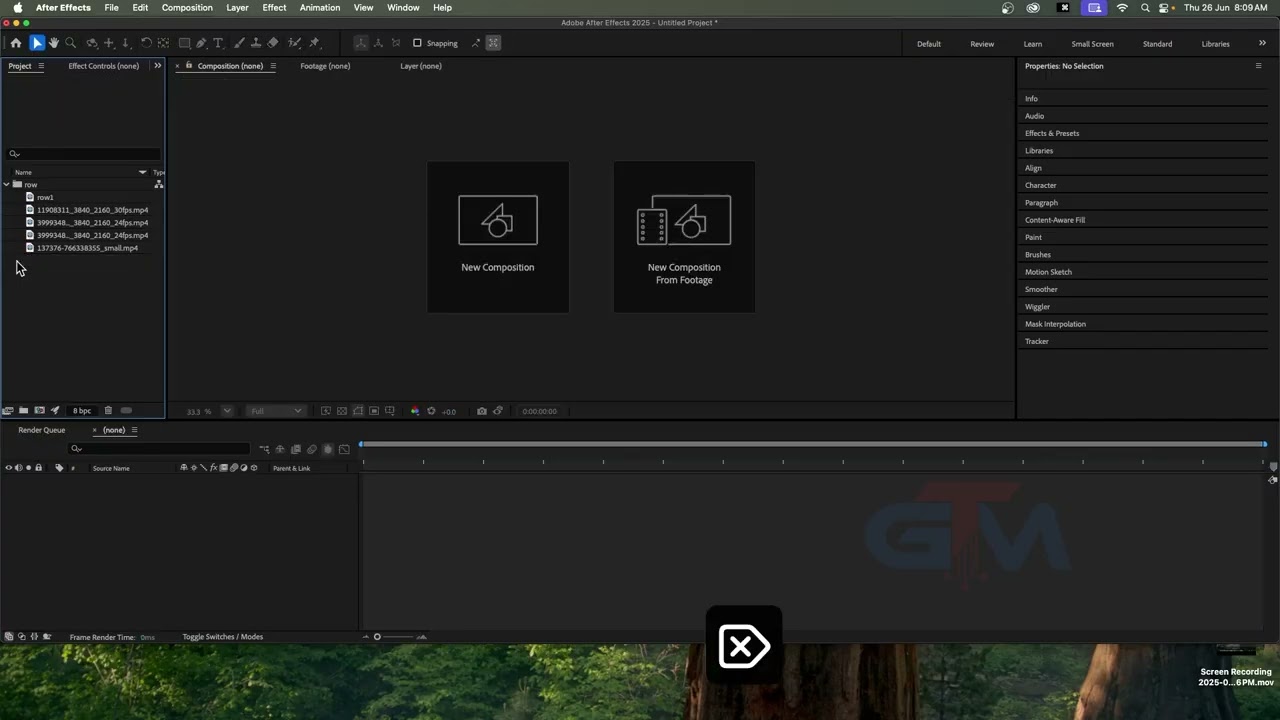
Task: Open Composition Mini-Flowchart in timeline
Action: coord(264,450)
